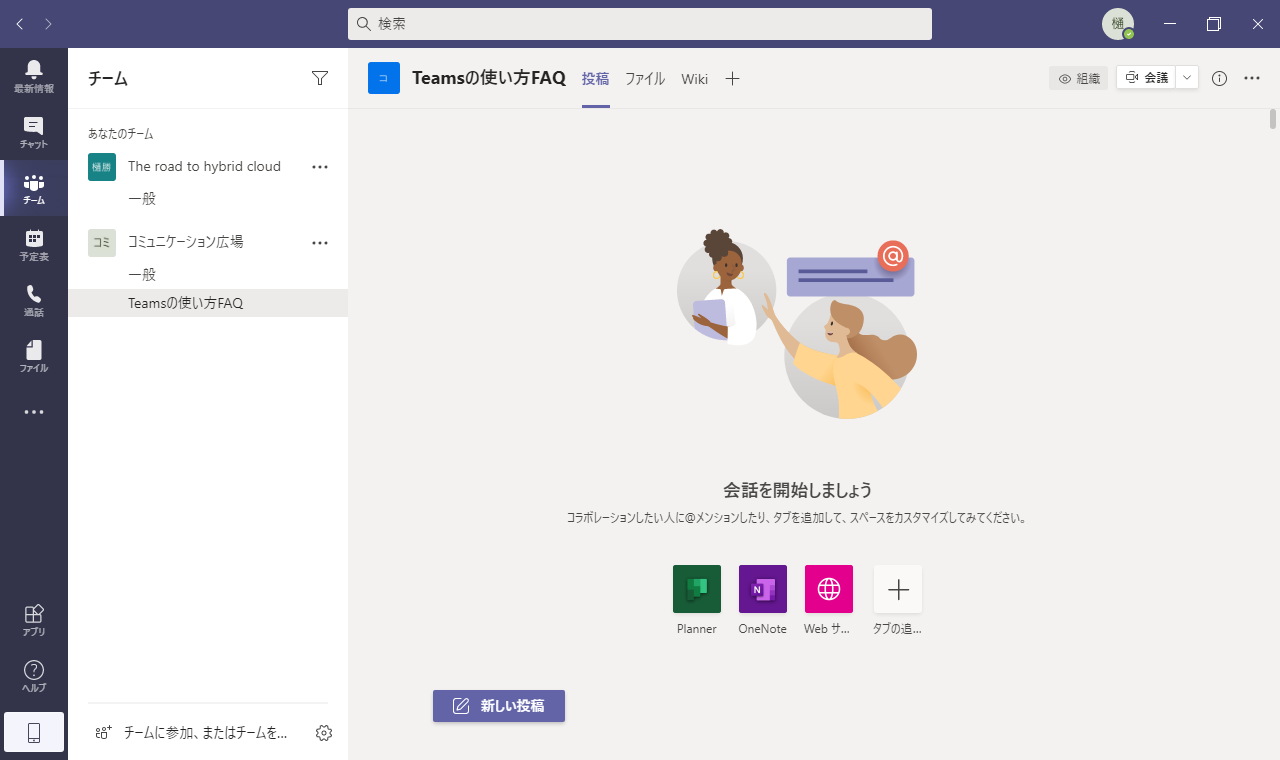Expand the 会議 meeting dropdown arrow
This screenshot has height=760, width=1280.
1187,78
